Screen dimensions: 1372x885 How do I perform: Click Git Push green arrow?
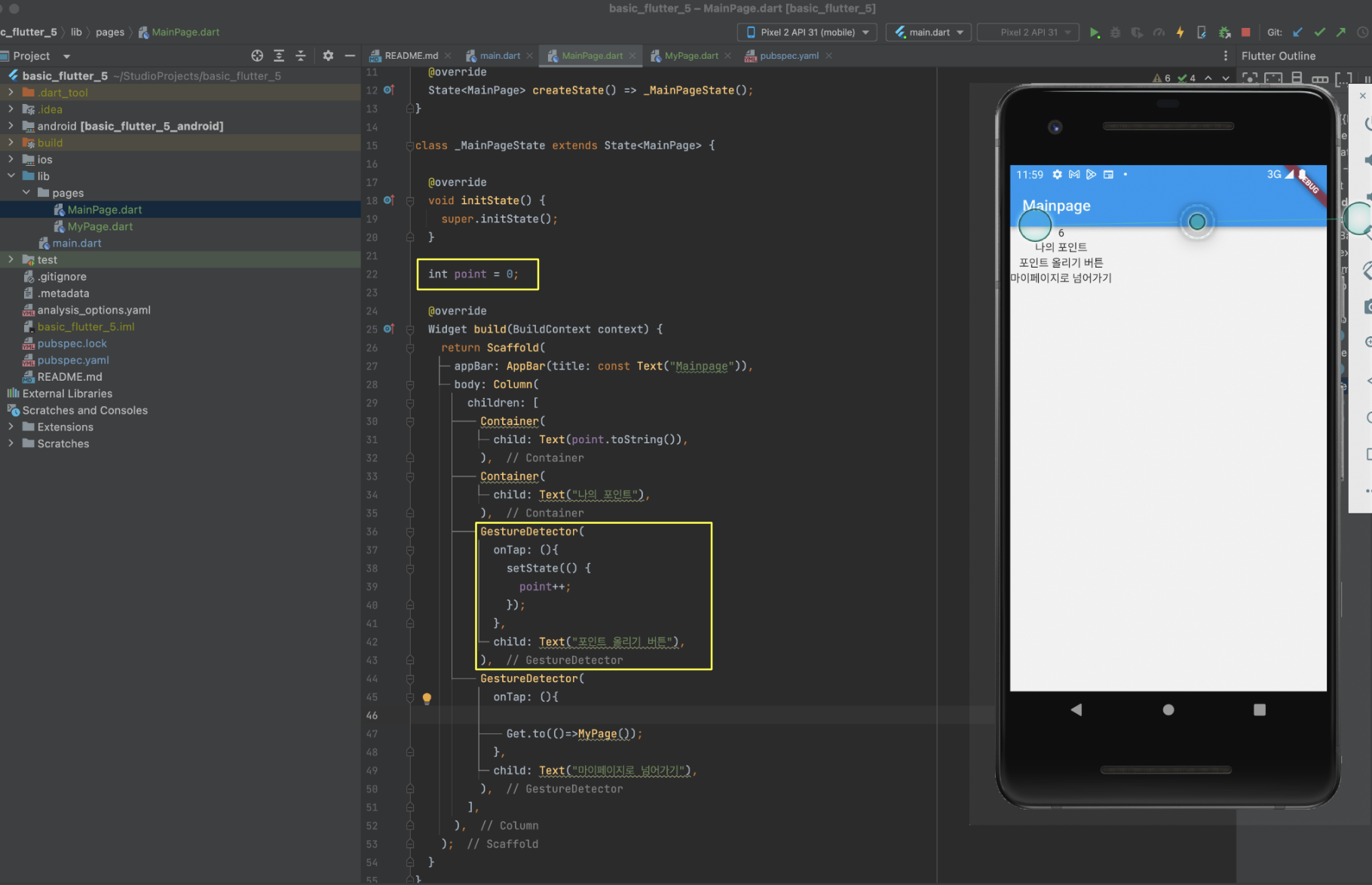pyautogui.click(x=1340, y=32)
